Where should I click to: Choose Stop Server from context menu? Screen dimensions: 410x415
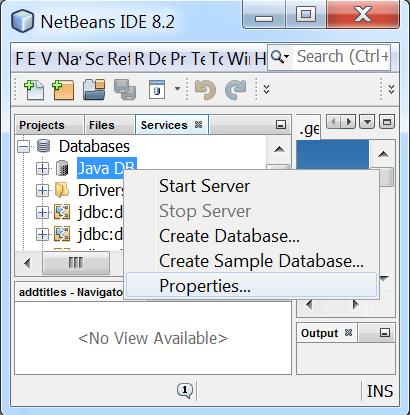coord(251,211)
